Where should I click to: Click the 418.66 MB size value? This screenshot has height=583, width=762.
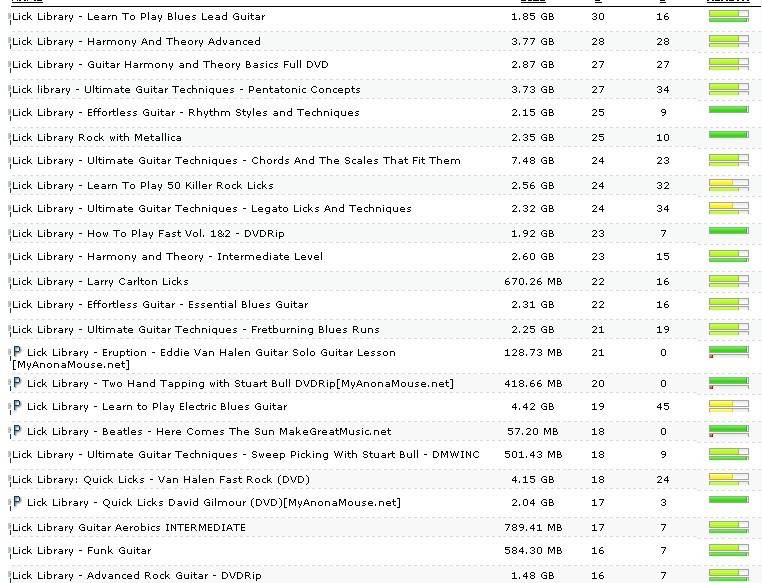click(533, 383)
